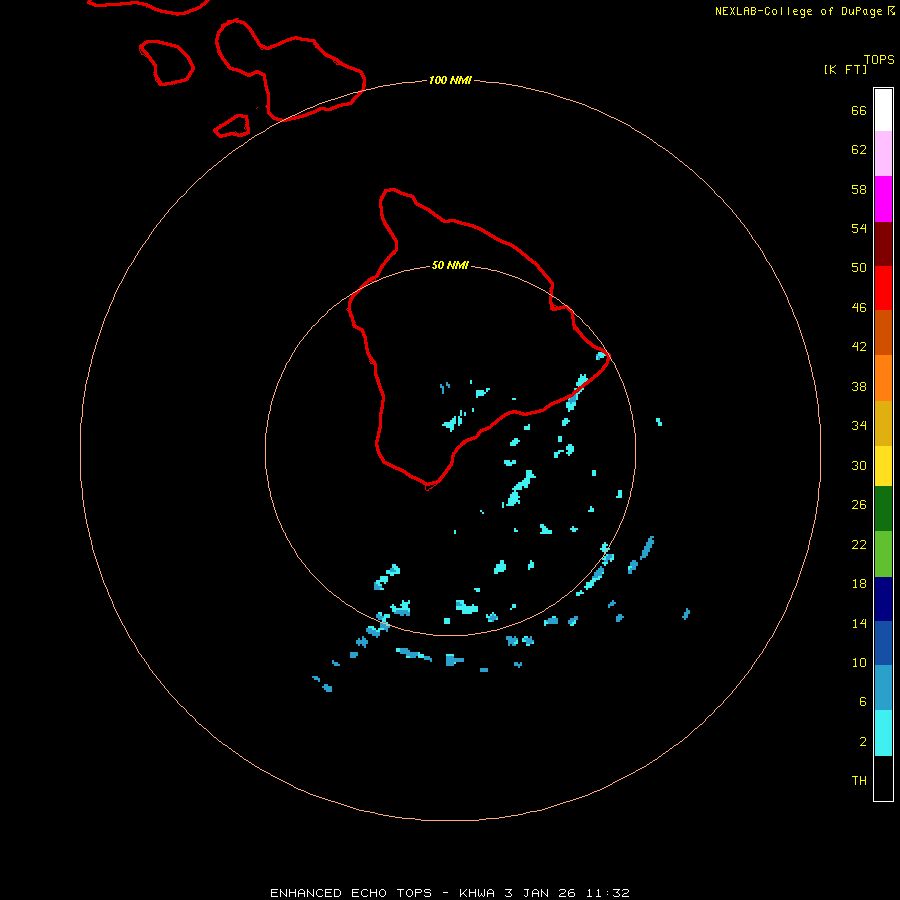This screenshot has width=900, height=900.
Task: Click the legend value 58
Action: [x=859, y=189]
